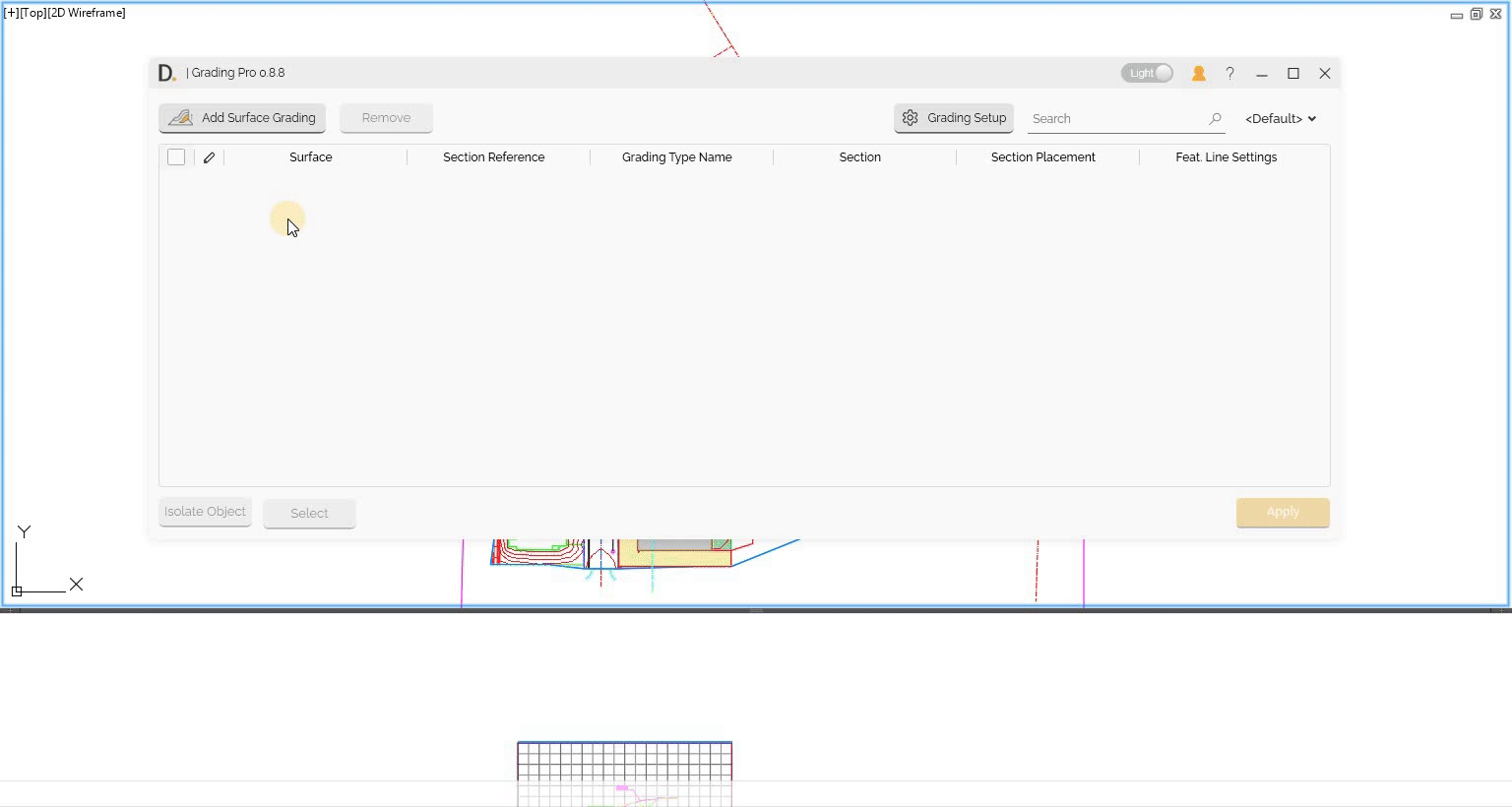
Task: Open the user account profile icon
Action: [x=1198, y=73]
